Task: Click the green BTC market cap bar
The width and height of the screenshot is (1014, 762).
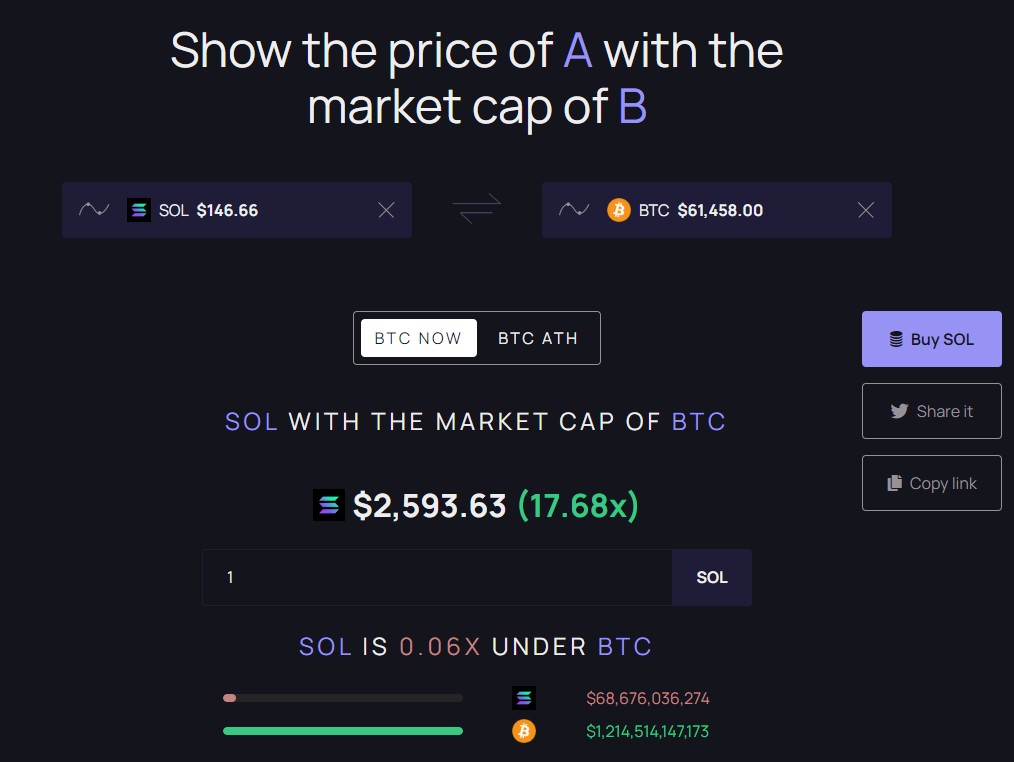Action: pyautogui.click(x=342, y=731)
